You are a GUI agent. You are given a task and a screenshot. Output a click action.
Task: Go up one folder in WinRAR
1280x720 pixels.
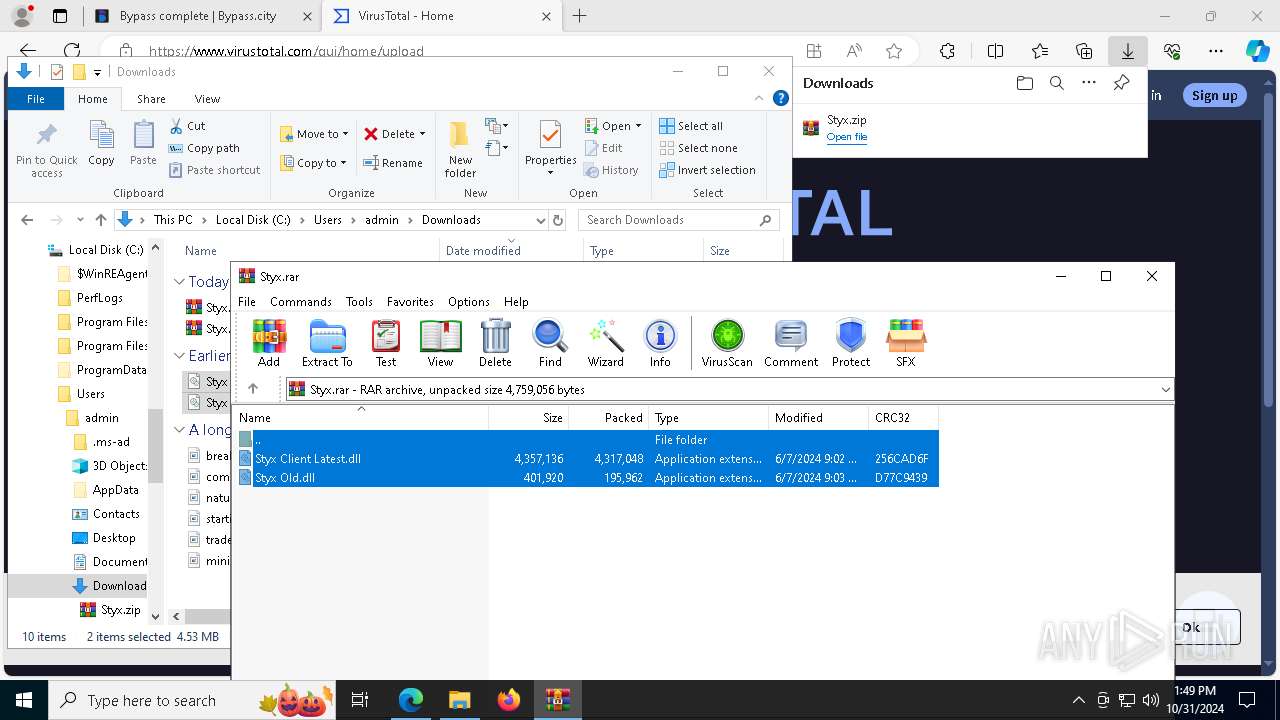(253, 389)
